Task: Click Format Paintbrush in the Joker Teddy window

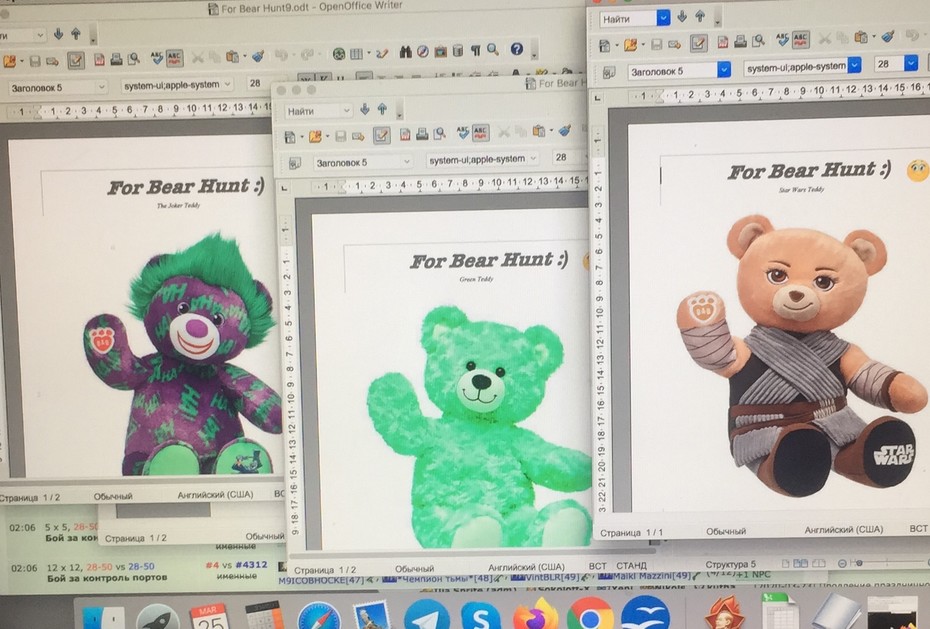Action: coord(257,56)
